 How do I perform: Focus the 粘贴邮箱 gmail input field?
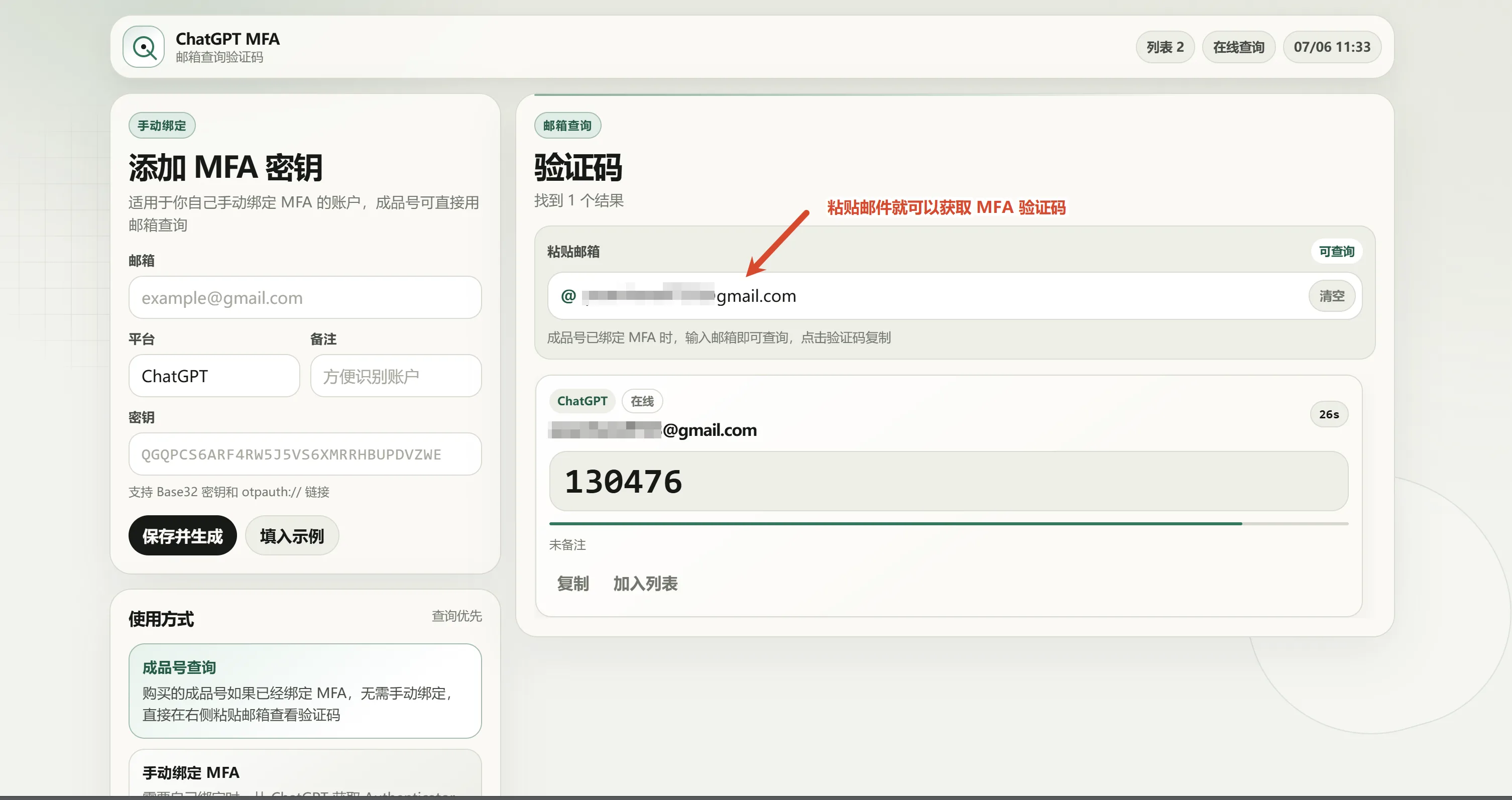coord(955,296)
